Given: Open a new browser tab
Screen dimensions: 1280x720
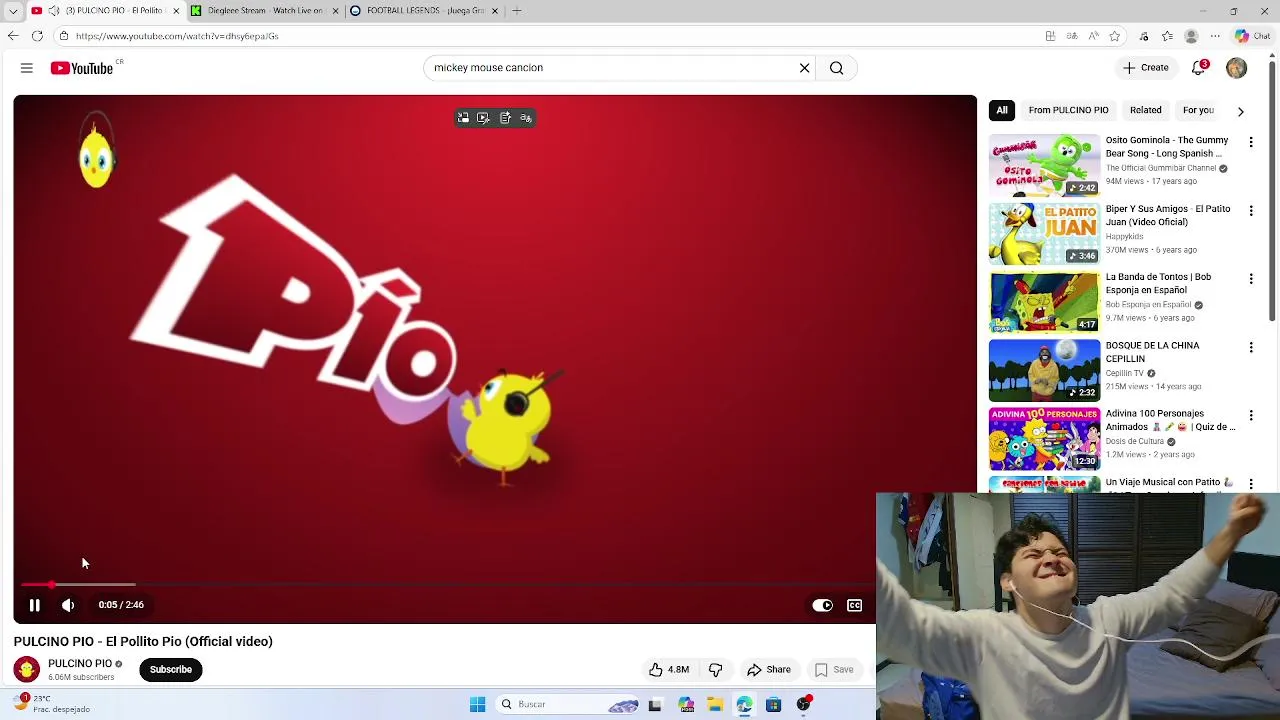Looking at the screenshot, I should click(x=517, y=11).
